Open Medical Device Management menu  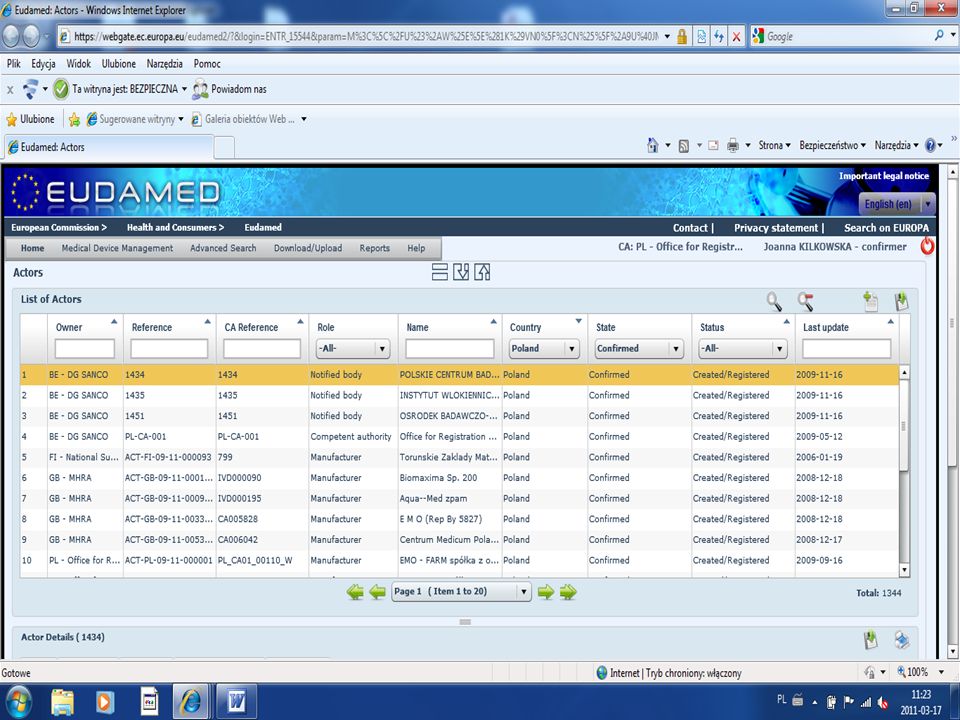coord(117,248)
